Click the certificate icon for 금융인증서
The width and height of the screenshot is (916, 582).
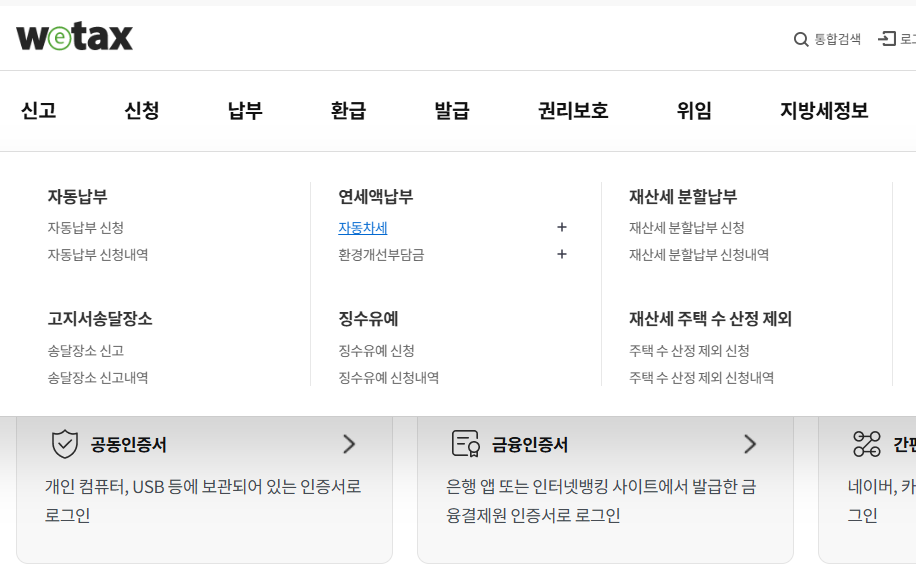[466, 444]
